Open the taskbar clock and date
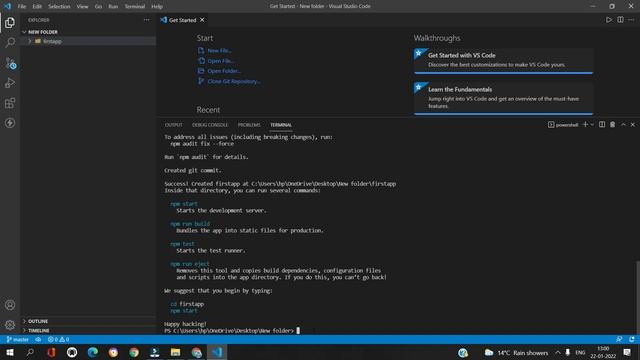This screenshot has width=640, height=360. [x=603, y=352]
